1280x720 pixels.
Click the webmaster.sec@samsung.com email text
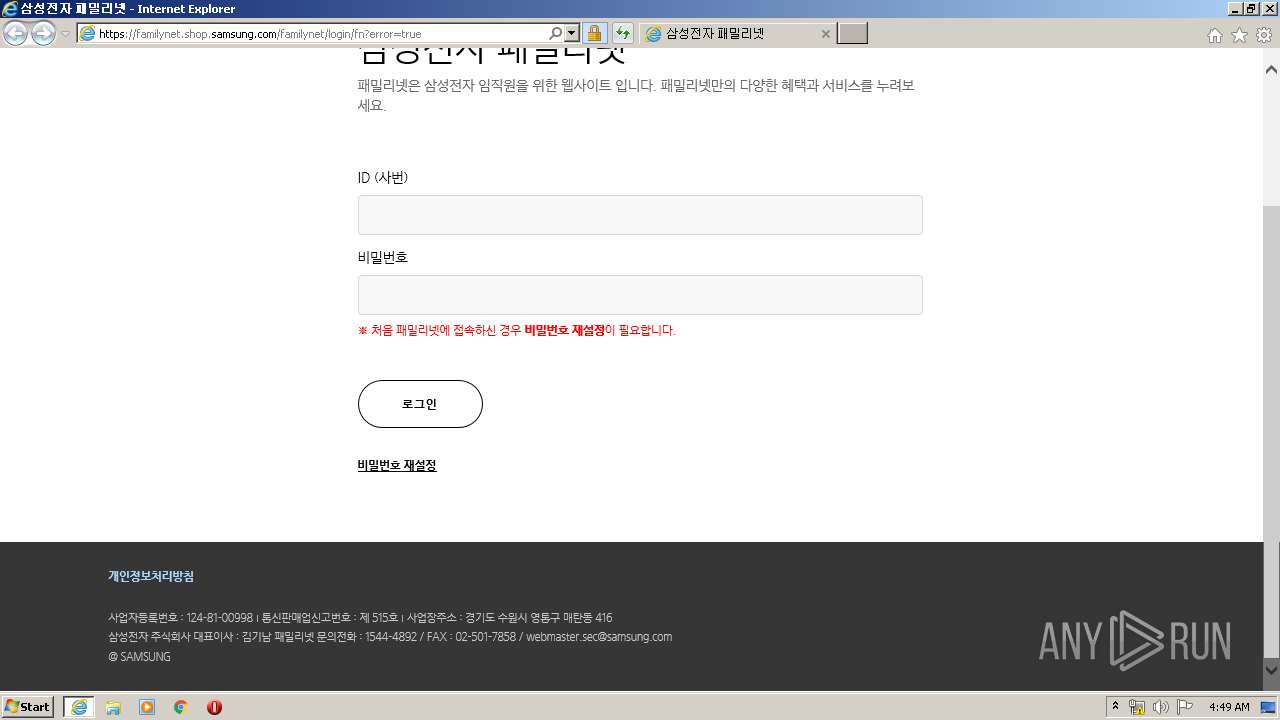tap(599, 637)
